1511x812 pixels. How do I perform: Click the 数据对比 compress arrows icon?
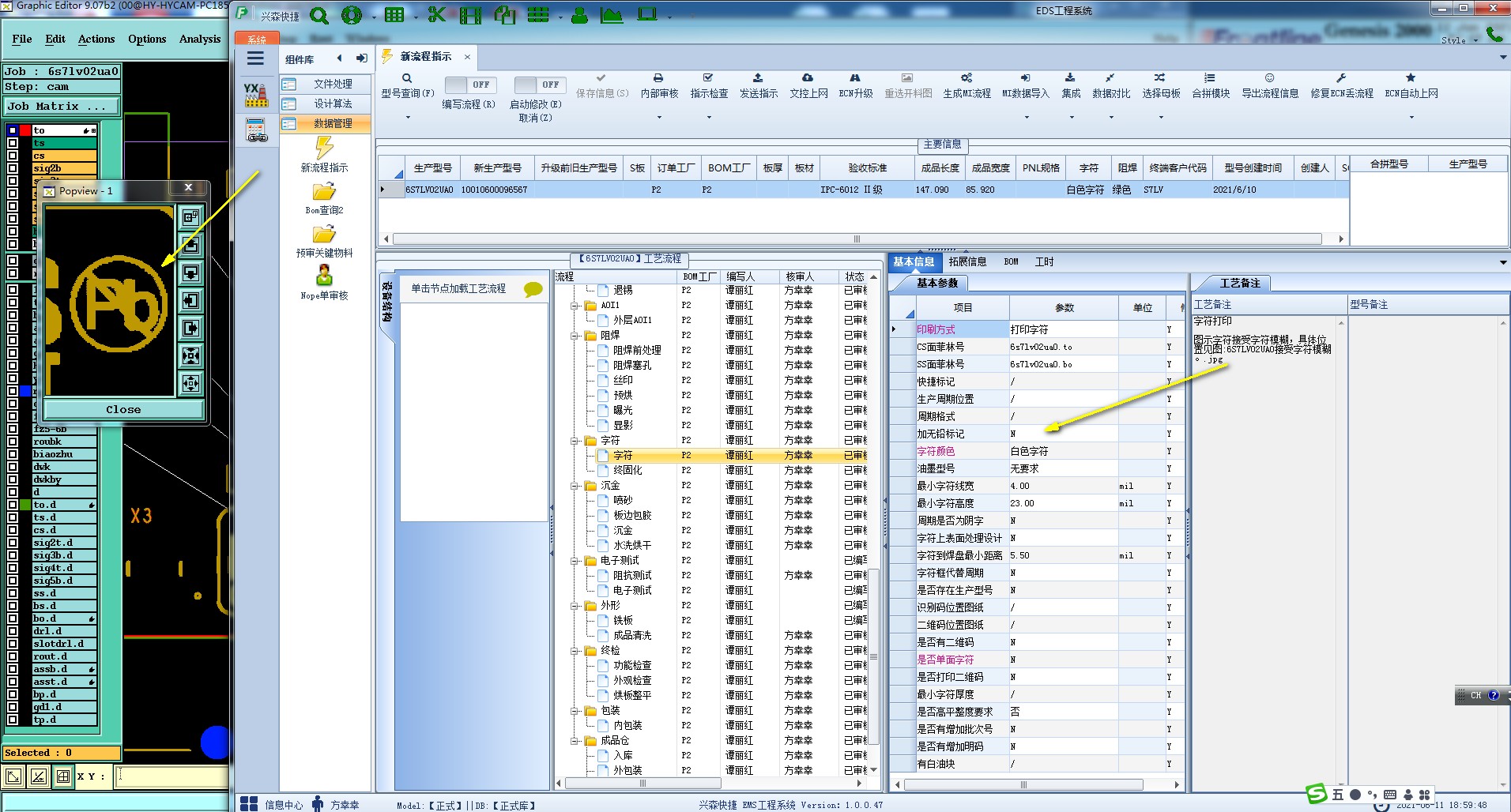point(1110,78)
